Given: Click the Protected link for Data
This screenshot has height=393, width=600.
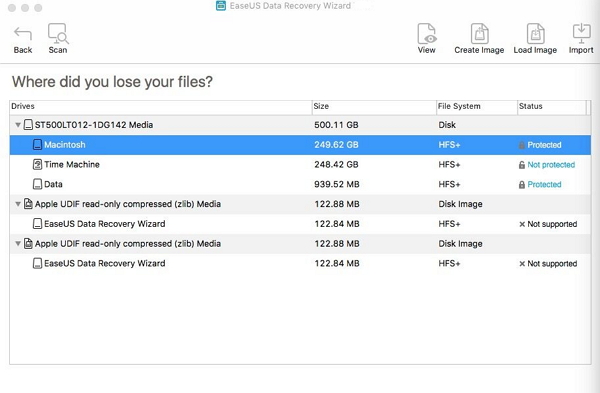Looking at the screenshot, I should [x=544, y=184].
